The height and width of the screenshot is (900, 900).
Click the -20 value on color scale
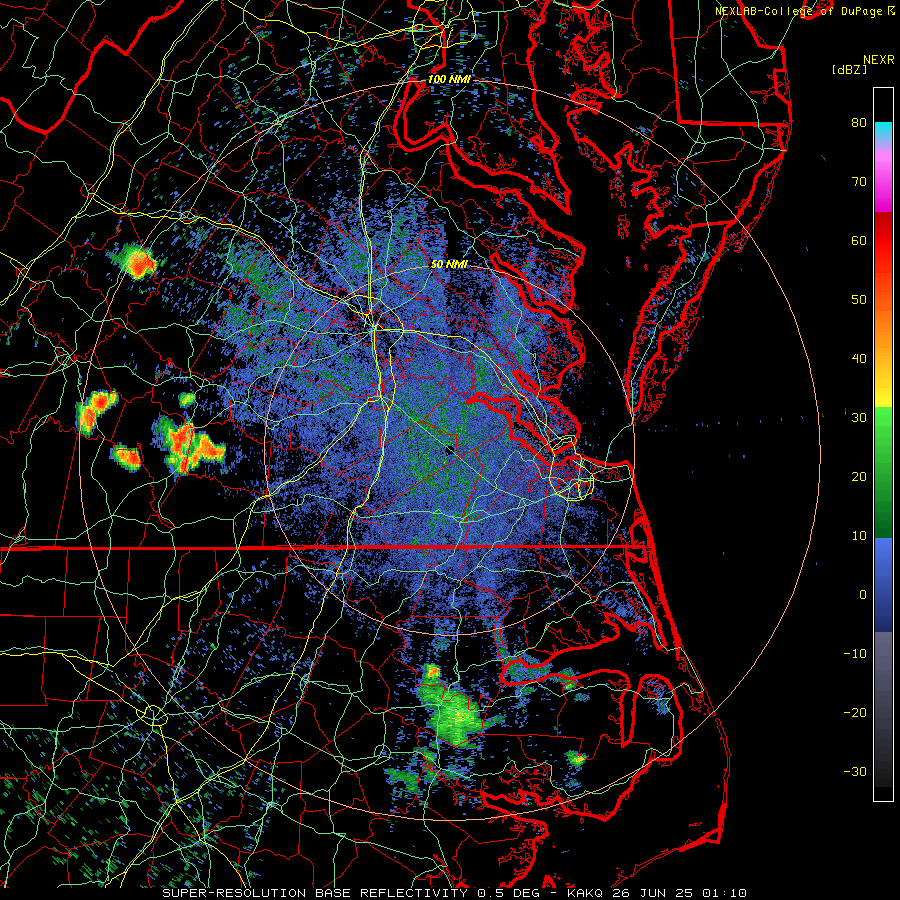click(855, 713)
